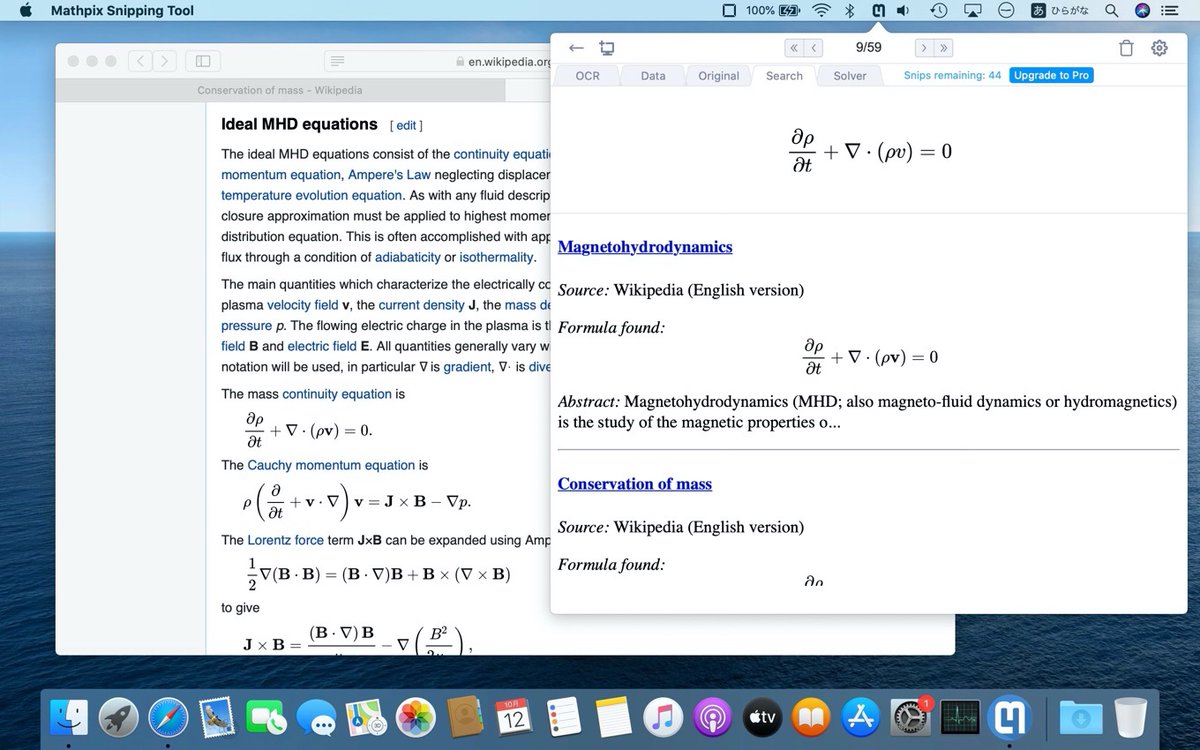Click Safari forward button

tap(165, 61)
